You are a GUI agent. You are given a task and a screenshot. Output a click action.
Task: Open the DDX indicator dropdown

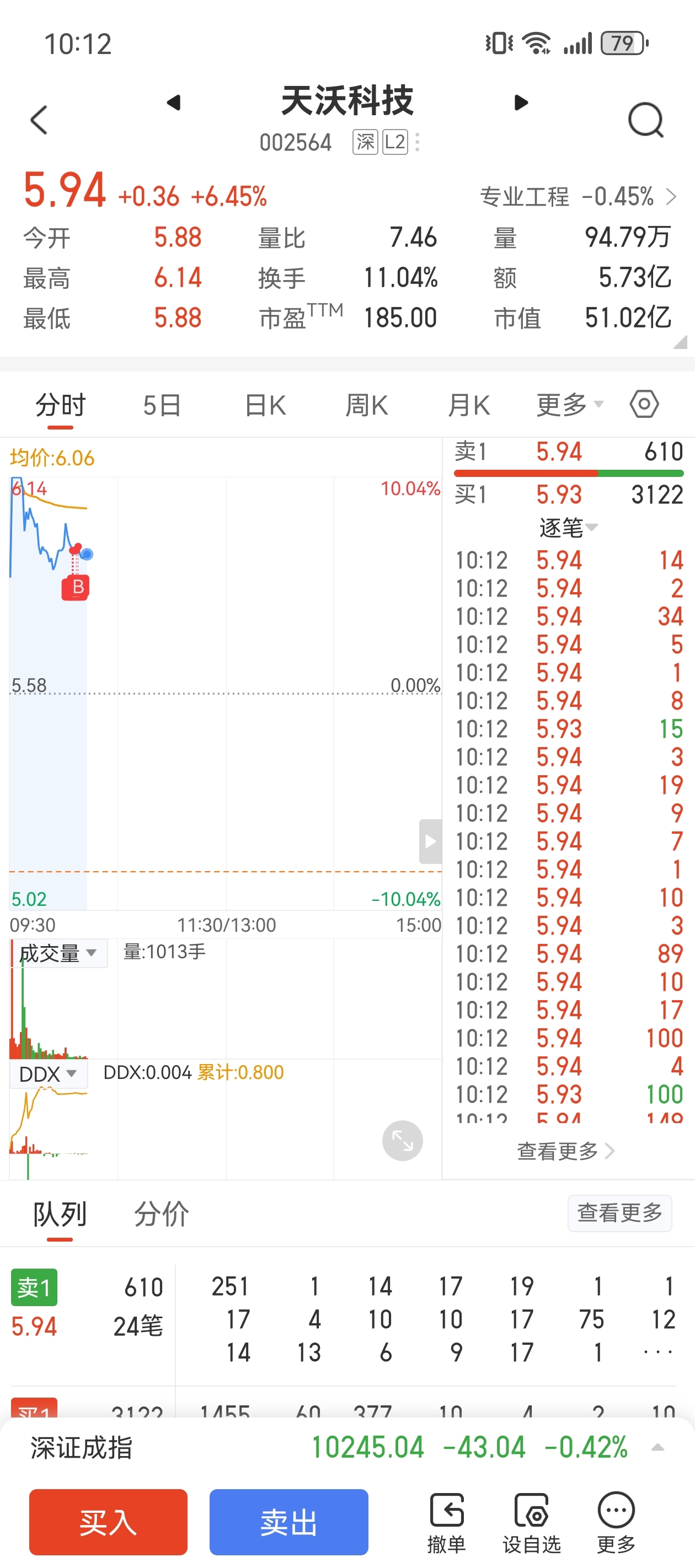49,1074
